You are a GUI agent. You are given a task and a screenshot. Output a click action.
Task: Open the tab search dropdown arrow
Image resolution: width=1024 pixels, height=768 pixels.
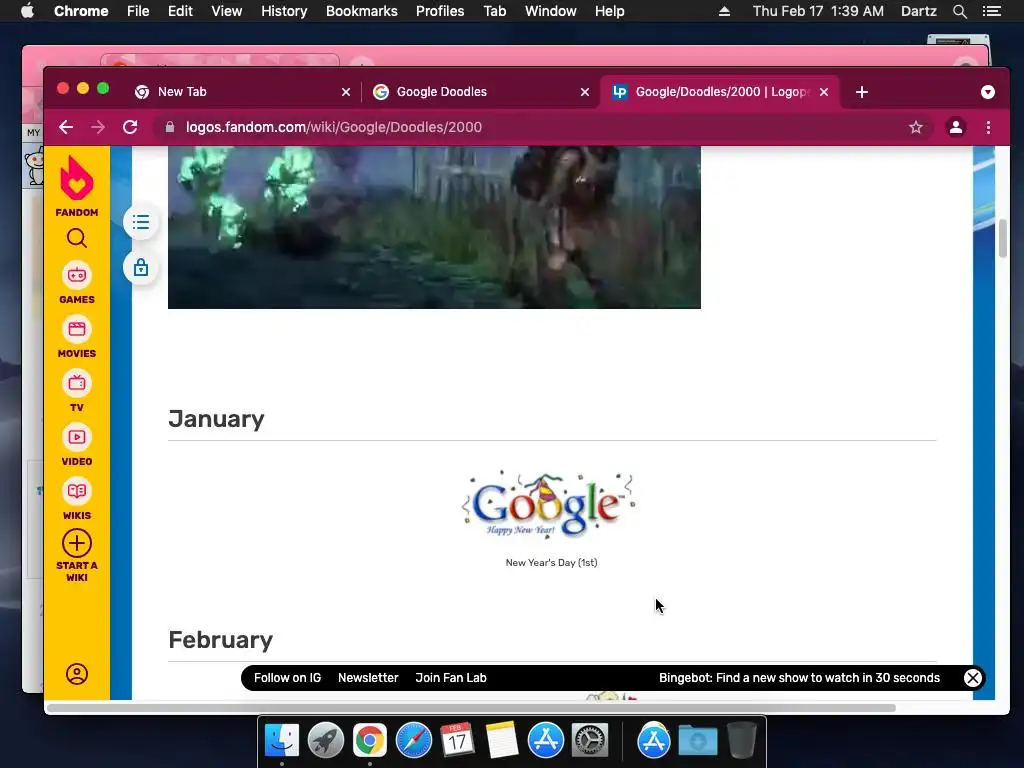tap(987, 92)
